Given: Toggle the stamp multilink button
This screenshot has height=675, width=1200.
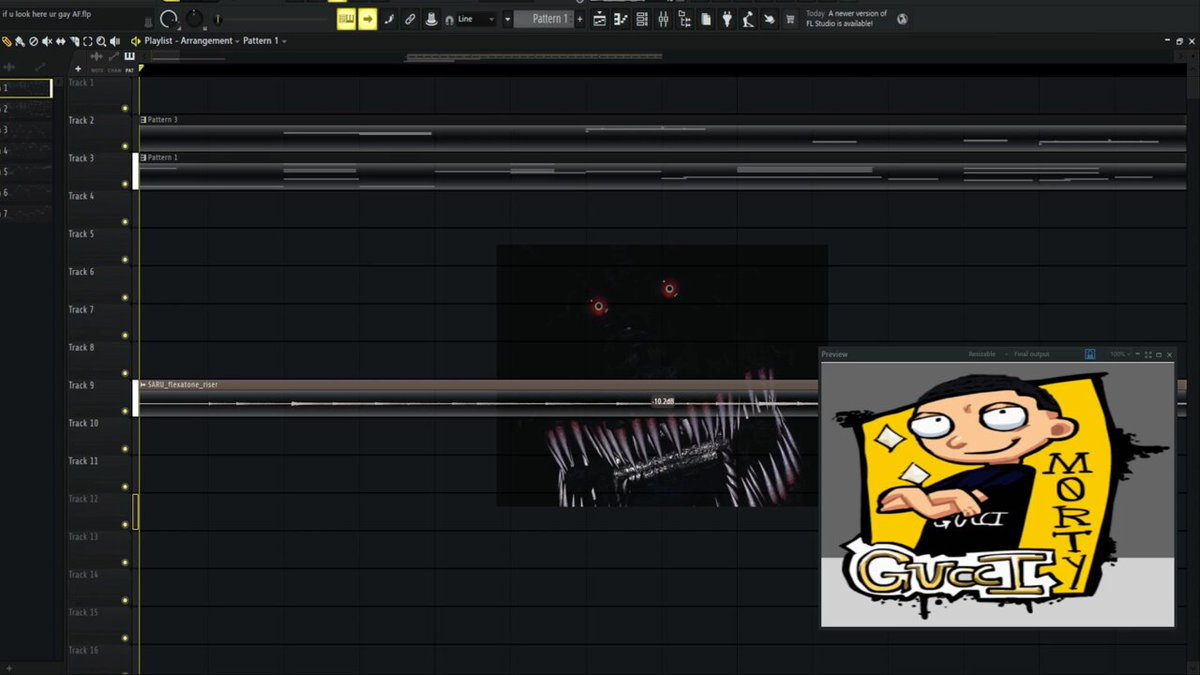Looking at the screenshot, I should 431,19.
